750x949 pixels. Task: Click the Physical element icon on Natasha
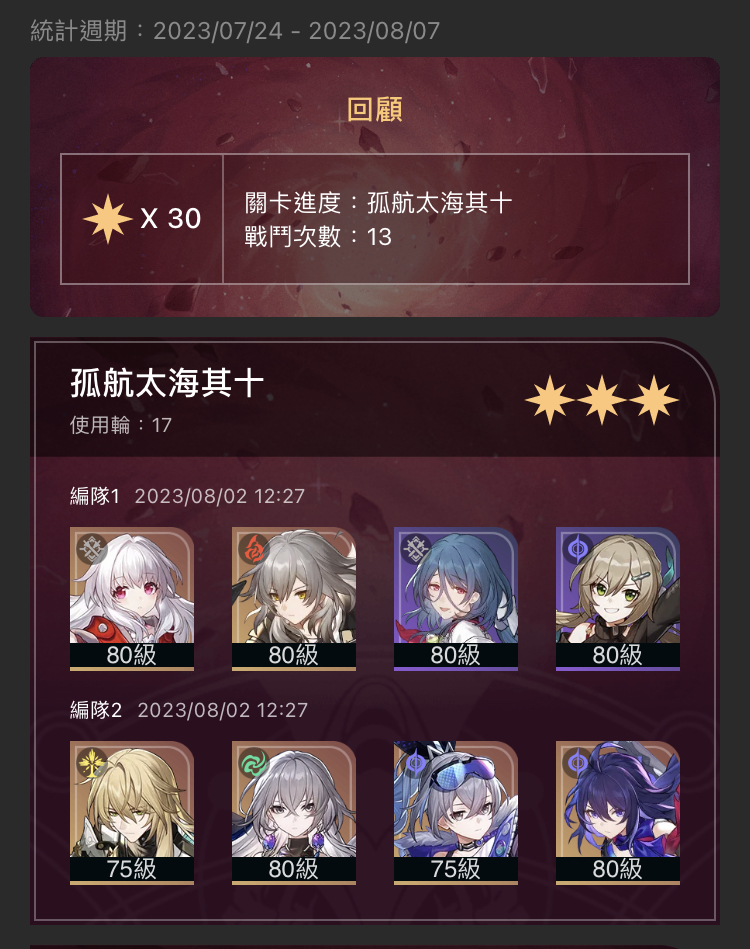coord(416,549)
